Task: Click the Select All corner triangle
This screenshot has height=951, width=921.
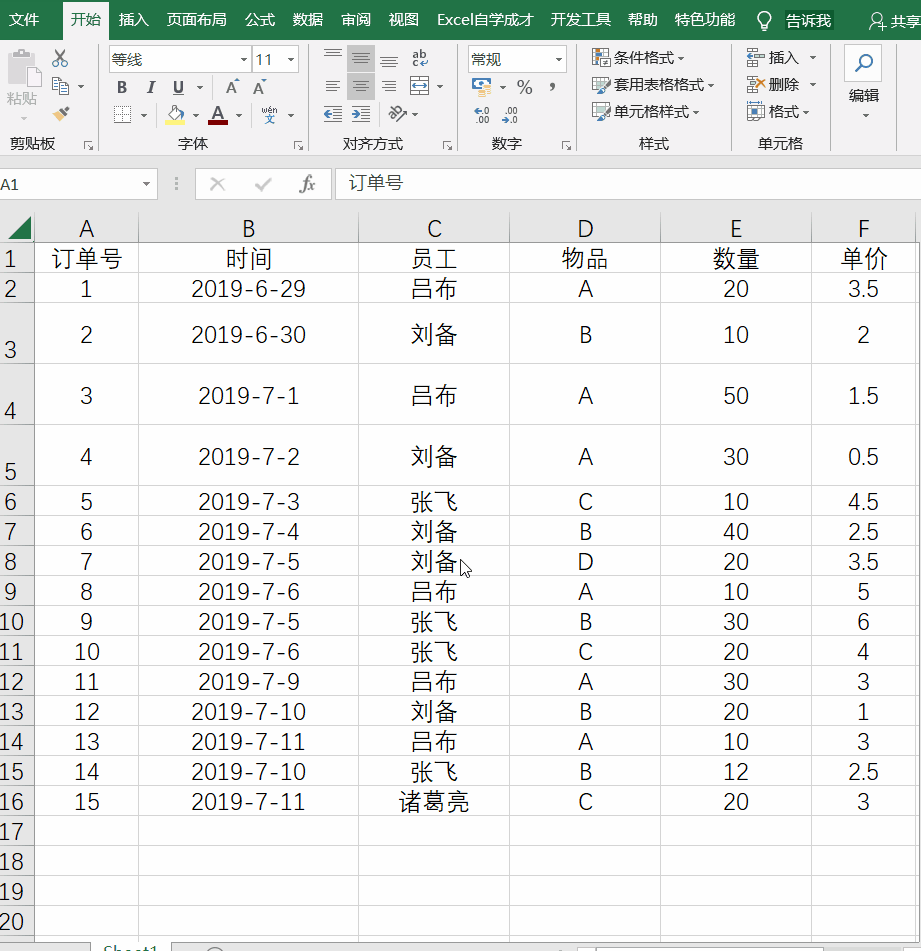Action: click(x=18, y=229)
